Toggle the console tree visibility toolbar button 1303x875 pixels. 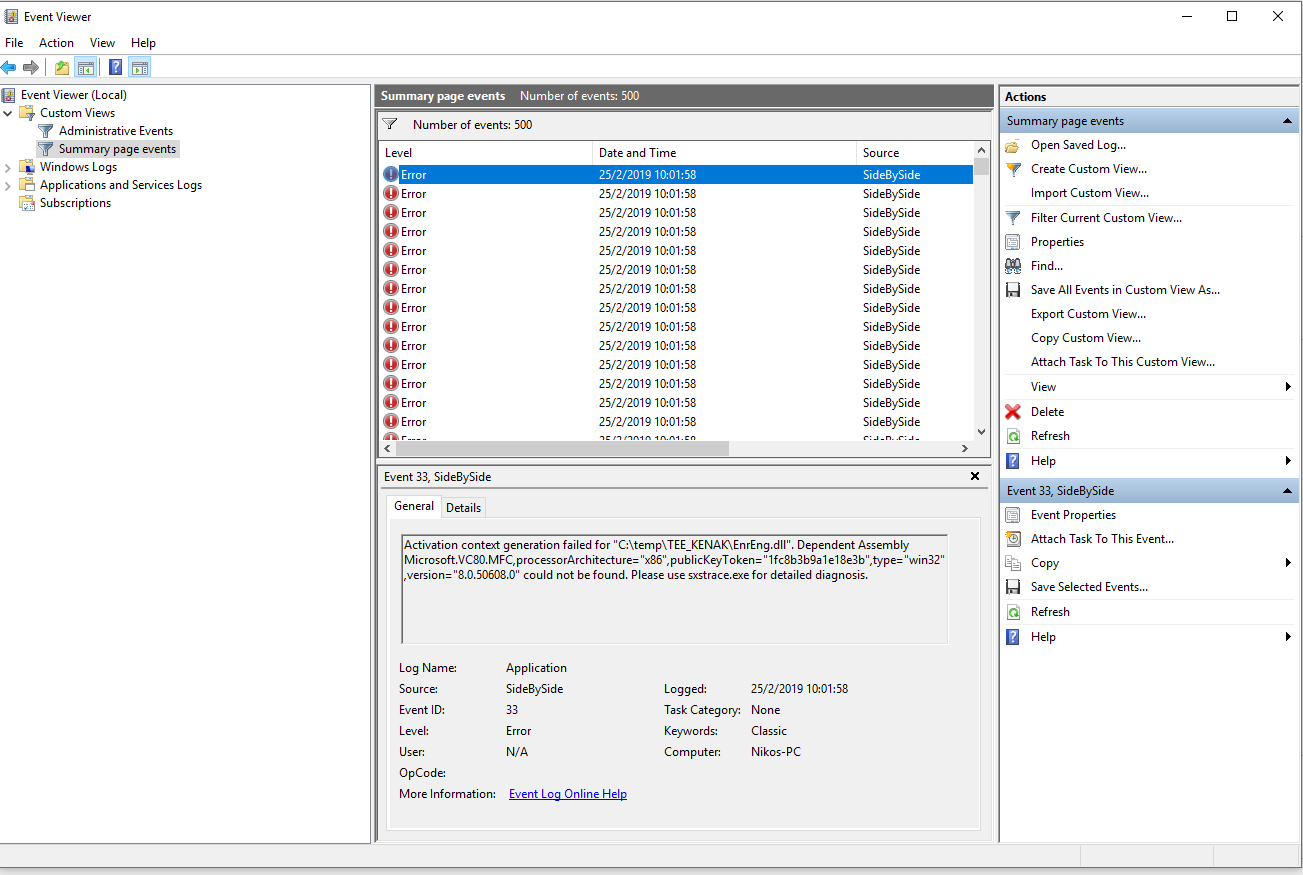coord(86,67)
